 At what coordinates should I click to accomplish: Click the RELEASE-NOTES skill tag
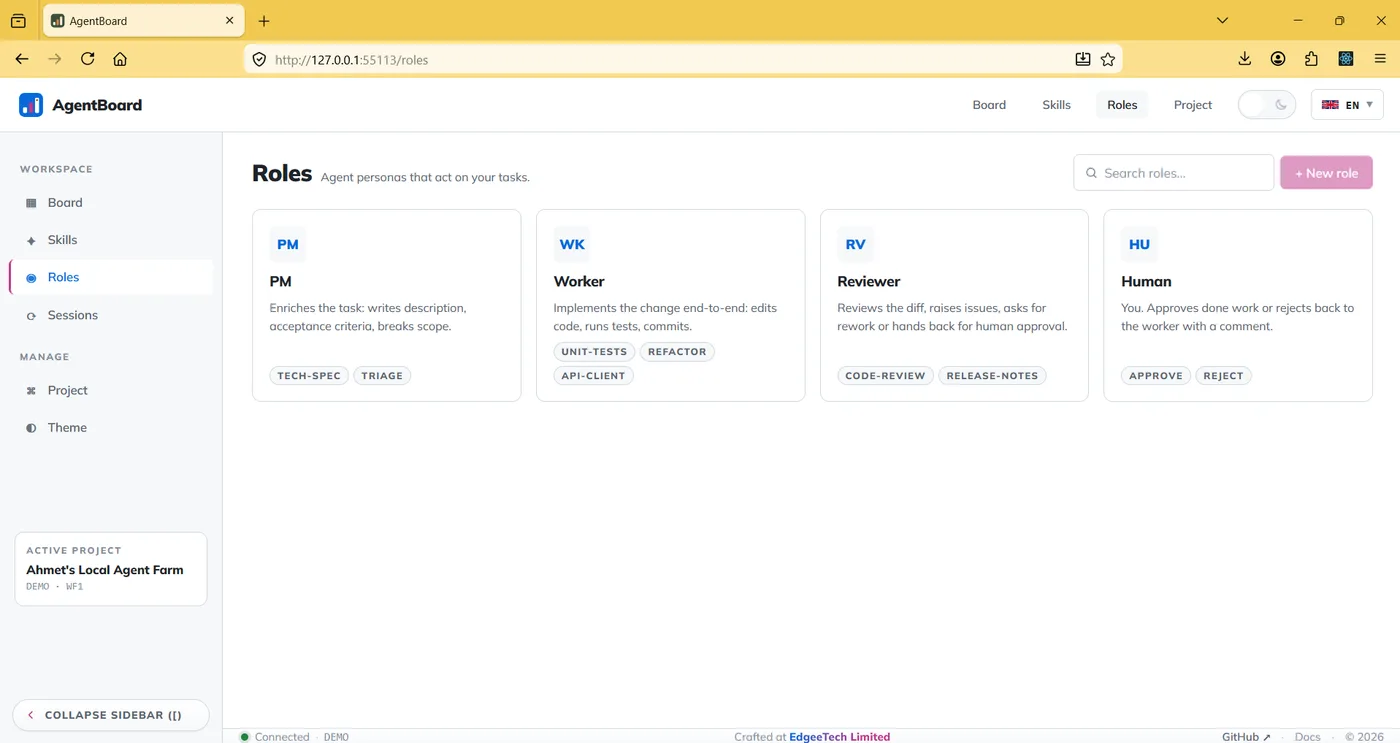coord(992,376)
